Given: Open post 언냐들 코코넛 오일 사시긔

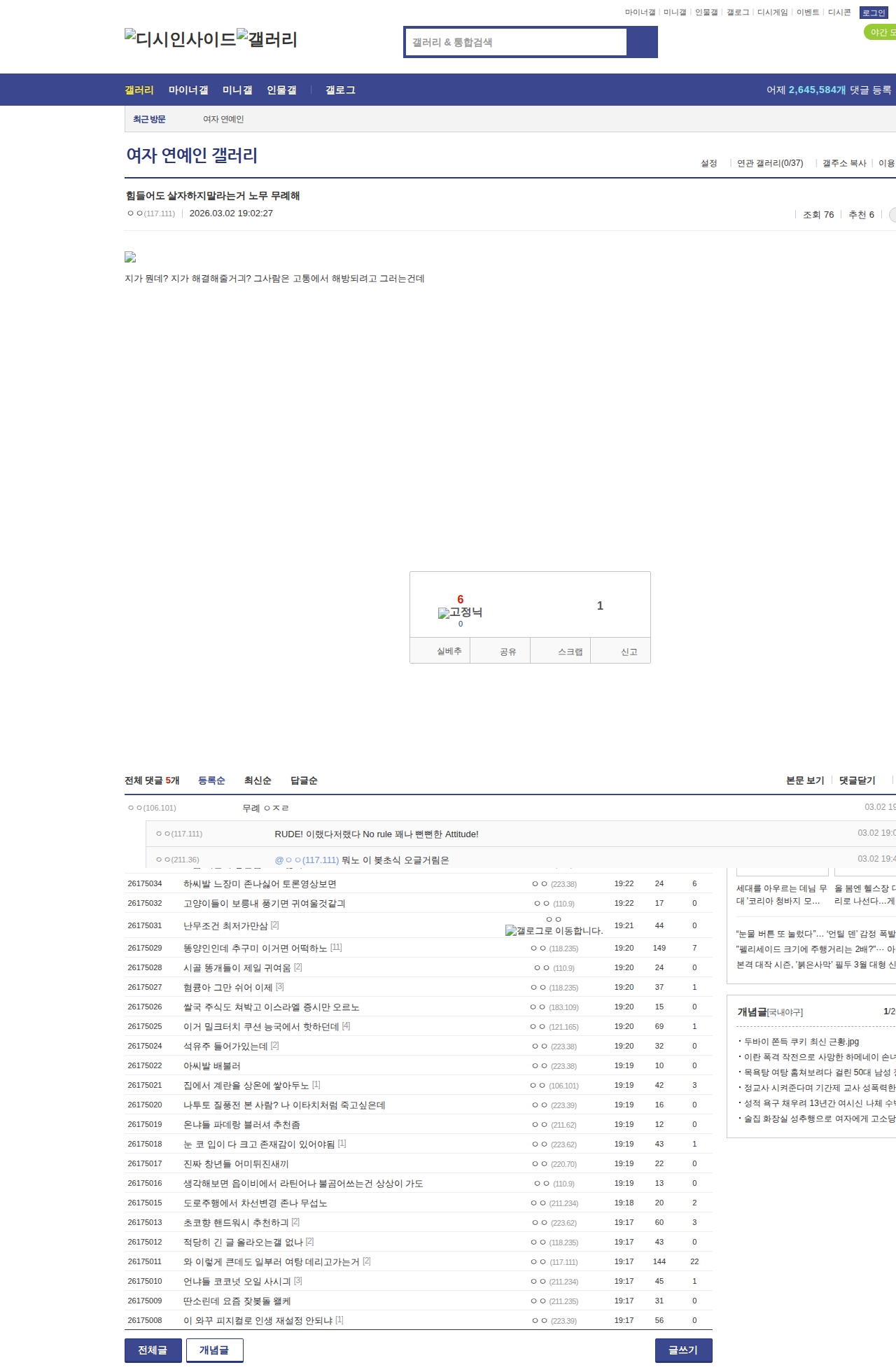Looking at the screenshot, I should [x=237, y=1281].
